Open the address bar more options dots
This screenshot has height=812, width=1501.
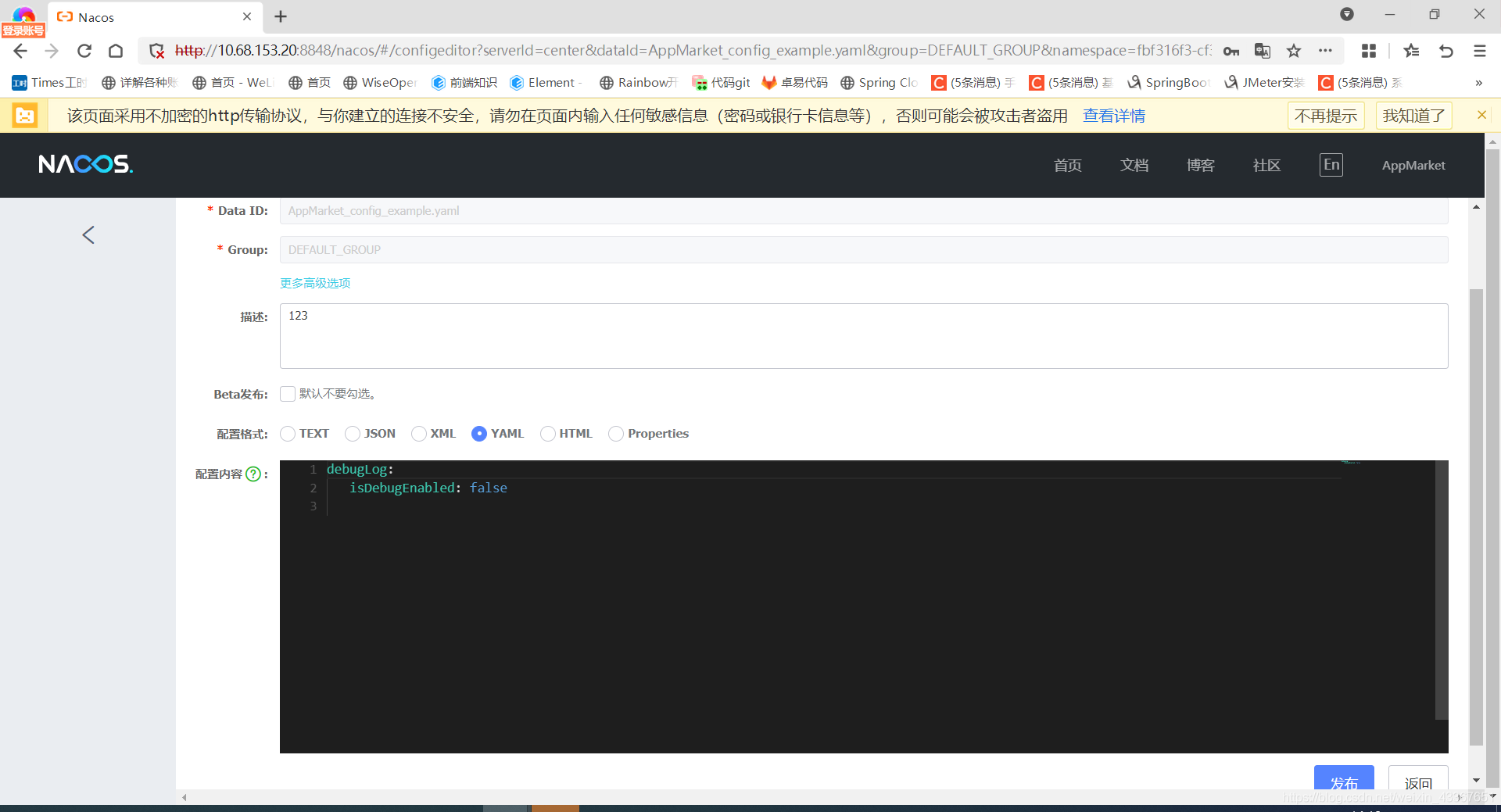[1325, 51]
